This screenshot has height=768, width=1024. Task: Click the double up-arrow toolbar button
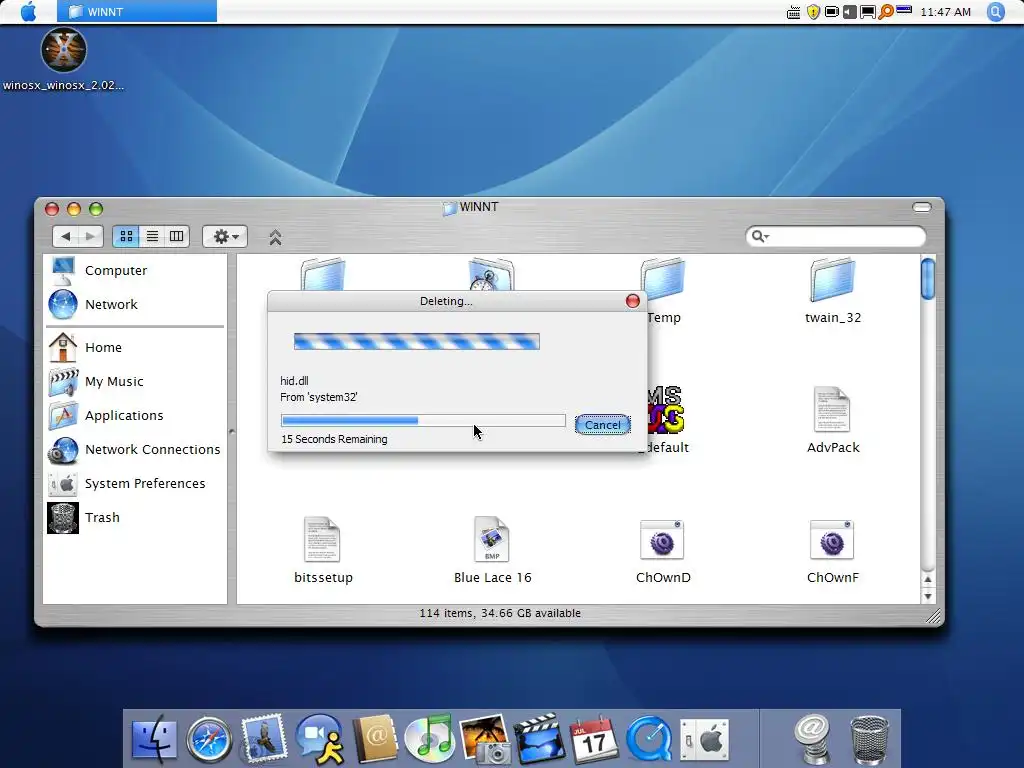pyautogui.click(x=275, y=237)
